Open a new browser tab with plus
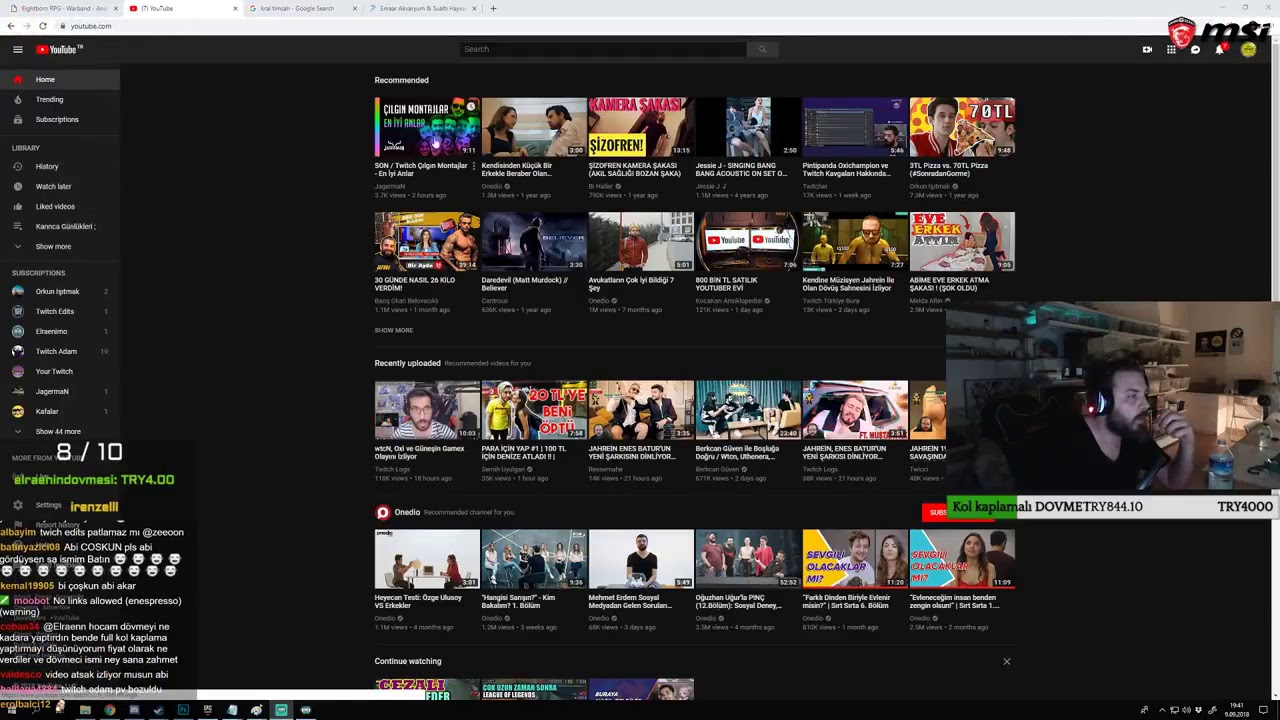 [493, 8]
